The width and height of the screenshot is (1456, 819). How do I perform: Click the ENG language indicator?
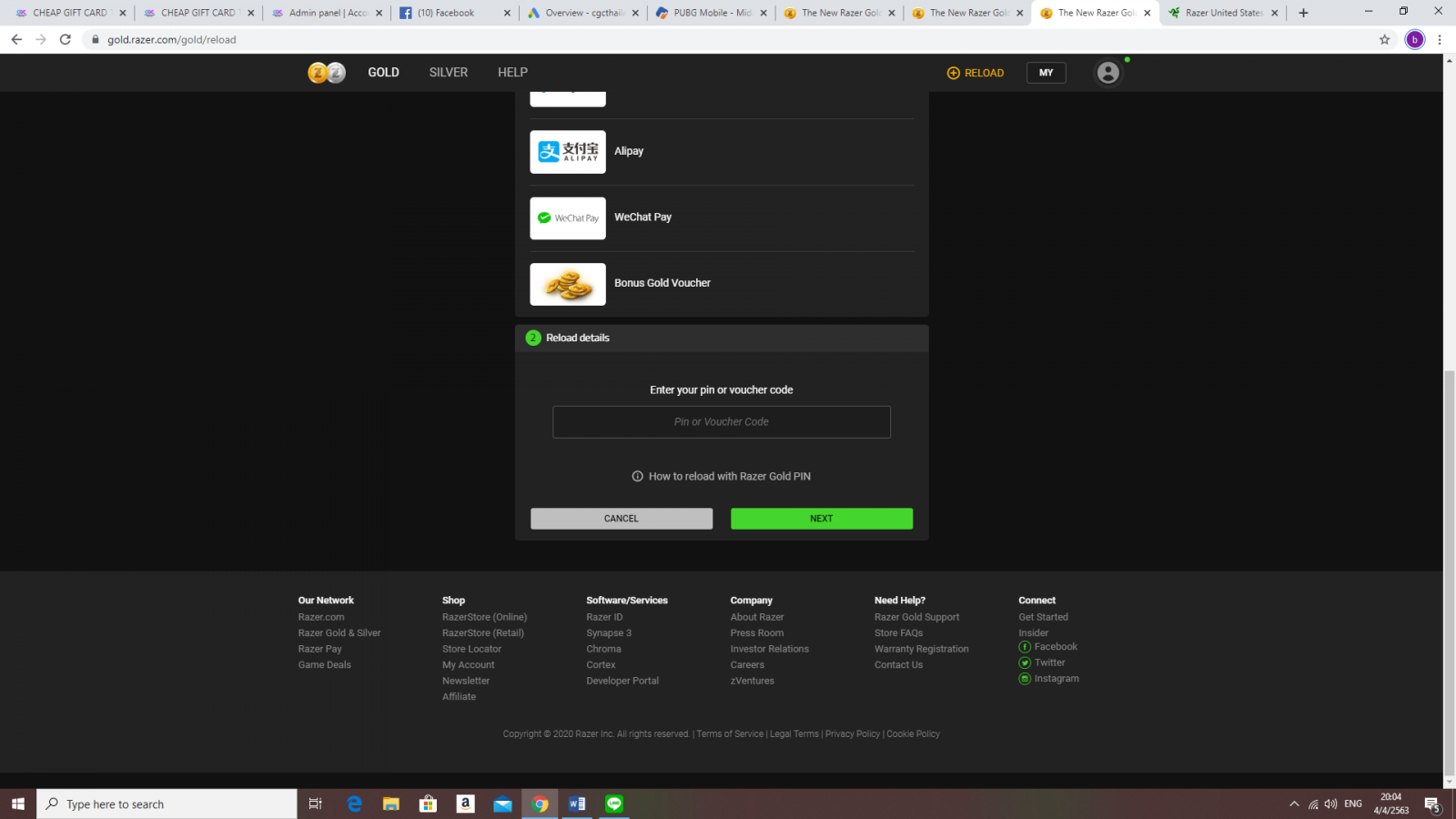[1353, 804]
